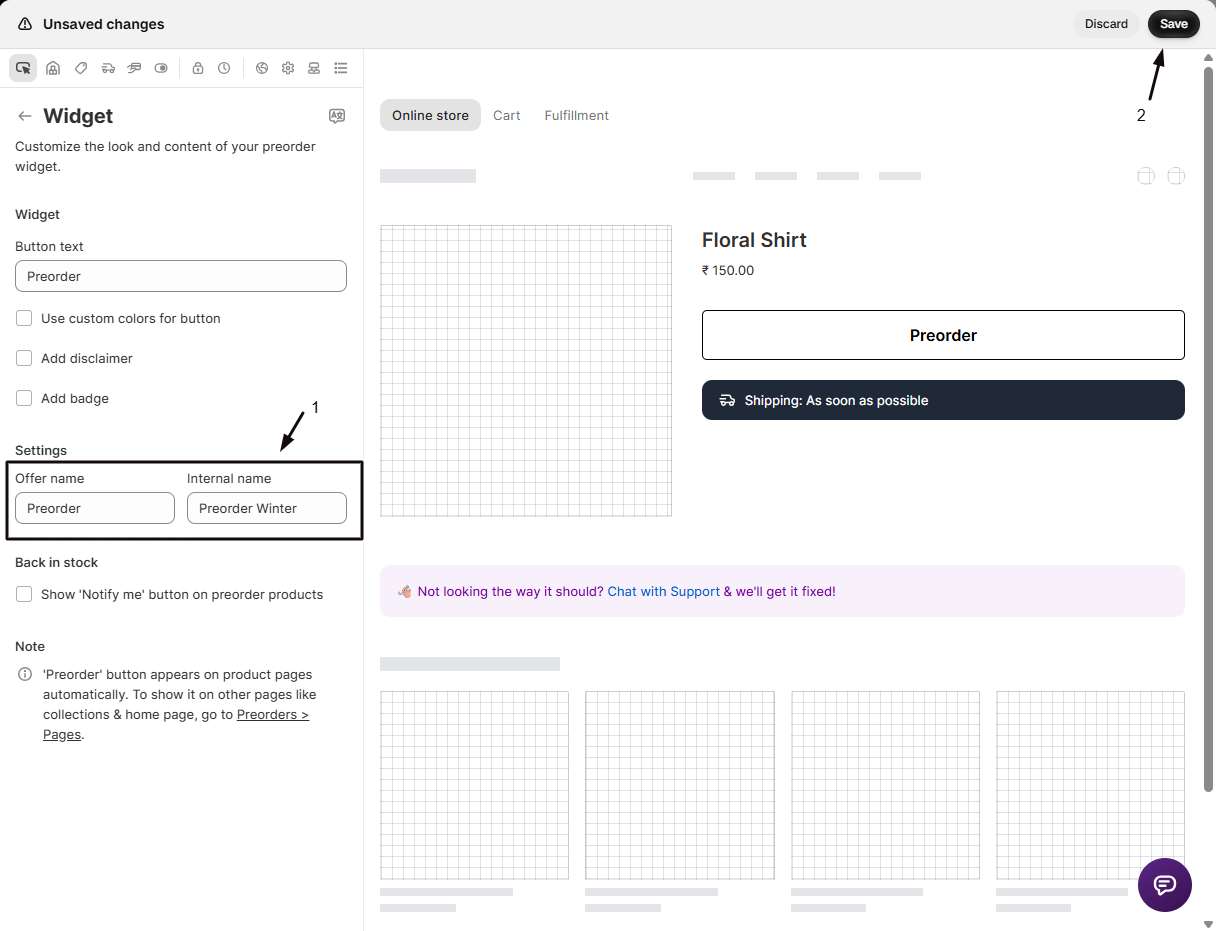The height and width of the screenshot is (931, 1216).
Task: Open the Chat with Support link
Action: pyautogui.click(x=664, y=591)
